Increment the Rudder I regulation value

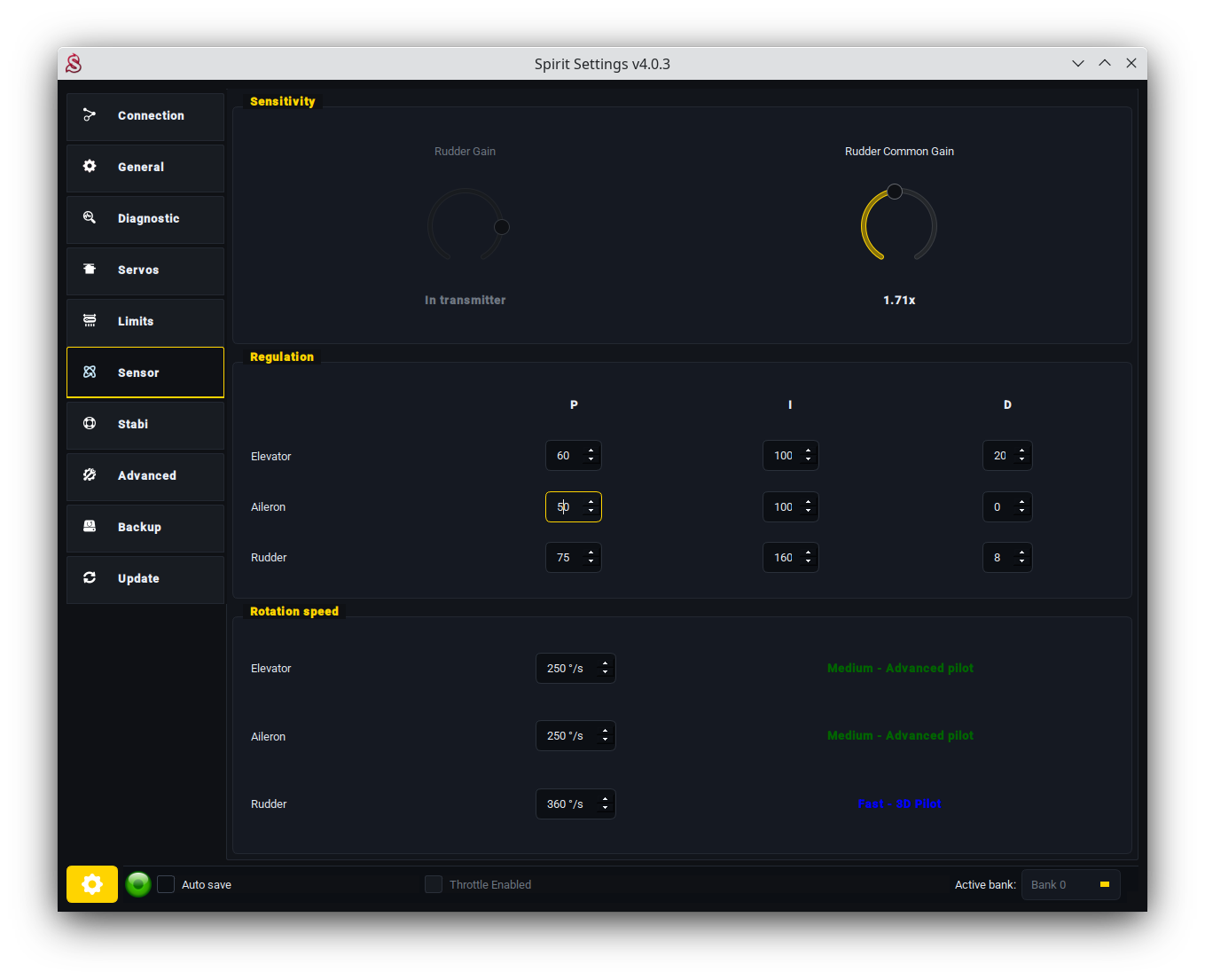click(x=808, y=553)
